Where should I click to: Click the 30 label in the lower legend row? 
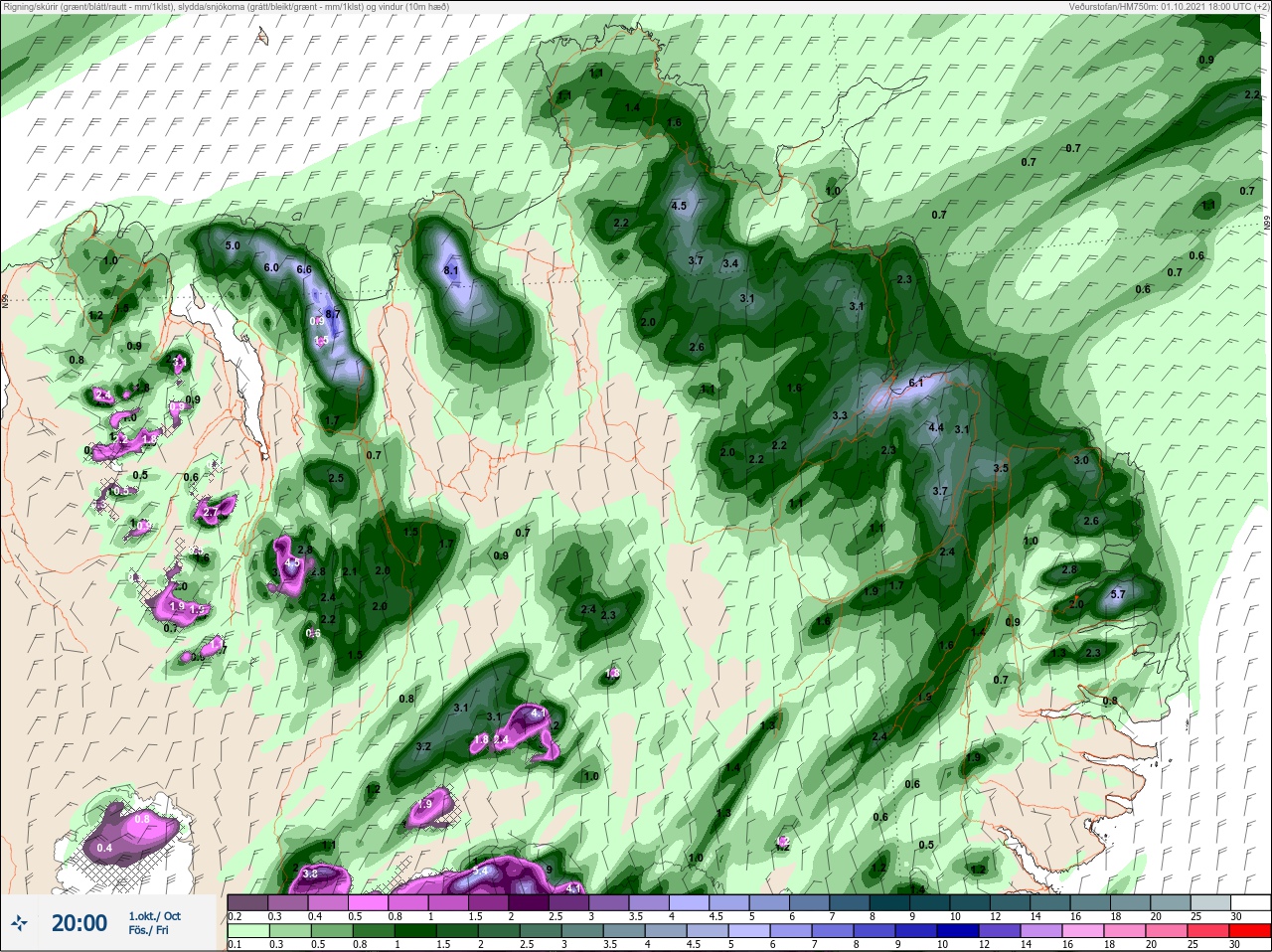coord(1236,945)
